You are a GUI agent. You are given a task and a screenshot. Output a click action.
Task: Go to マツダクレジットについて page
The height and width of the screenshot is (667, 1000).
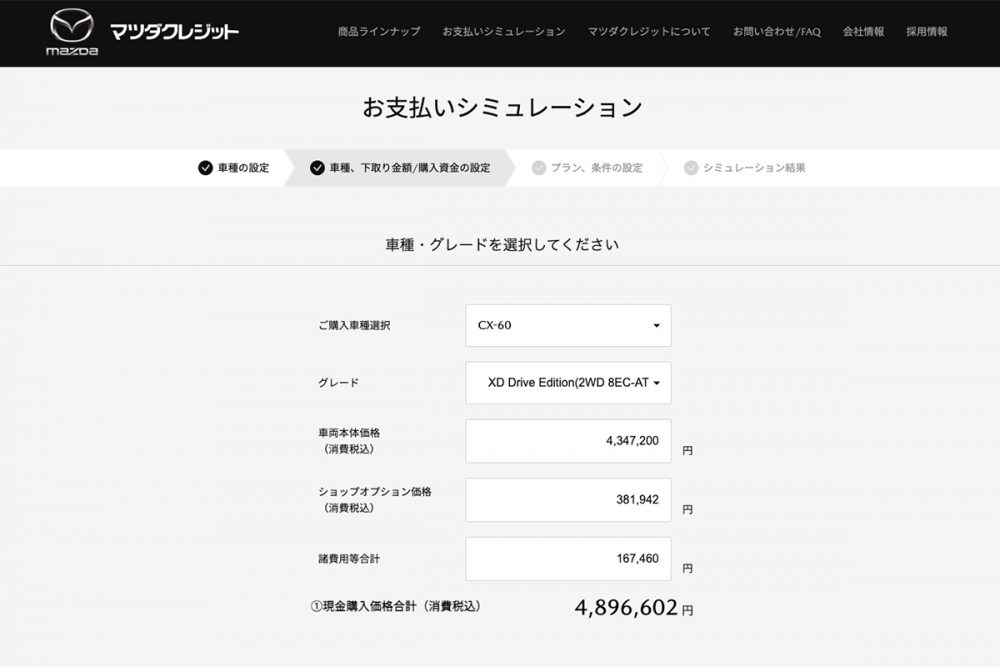click(649, 32)
